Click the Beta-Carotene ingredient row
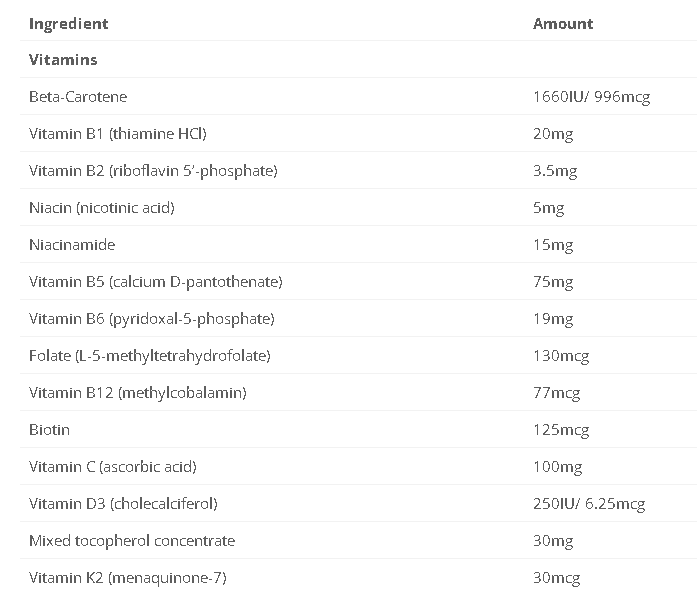The height and width of the screenshot is (594, 697). tap(78, 97)
